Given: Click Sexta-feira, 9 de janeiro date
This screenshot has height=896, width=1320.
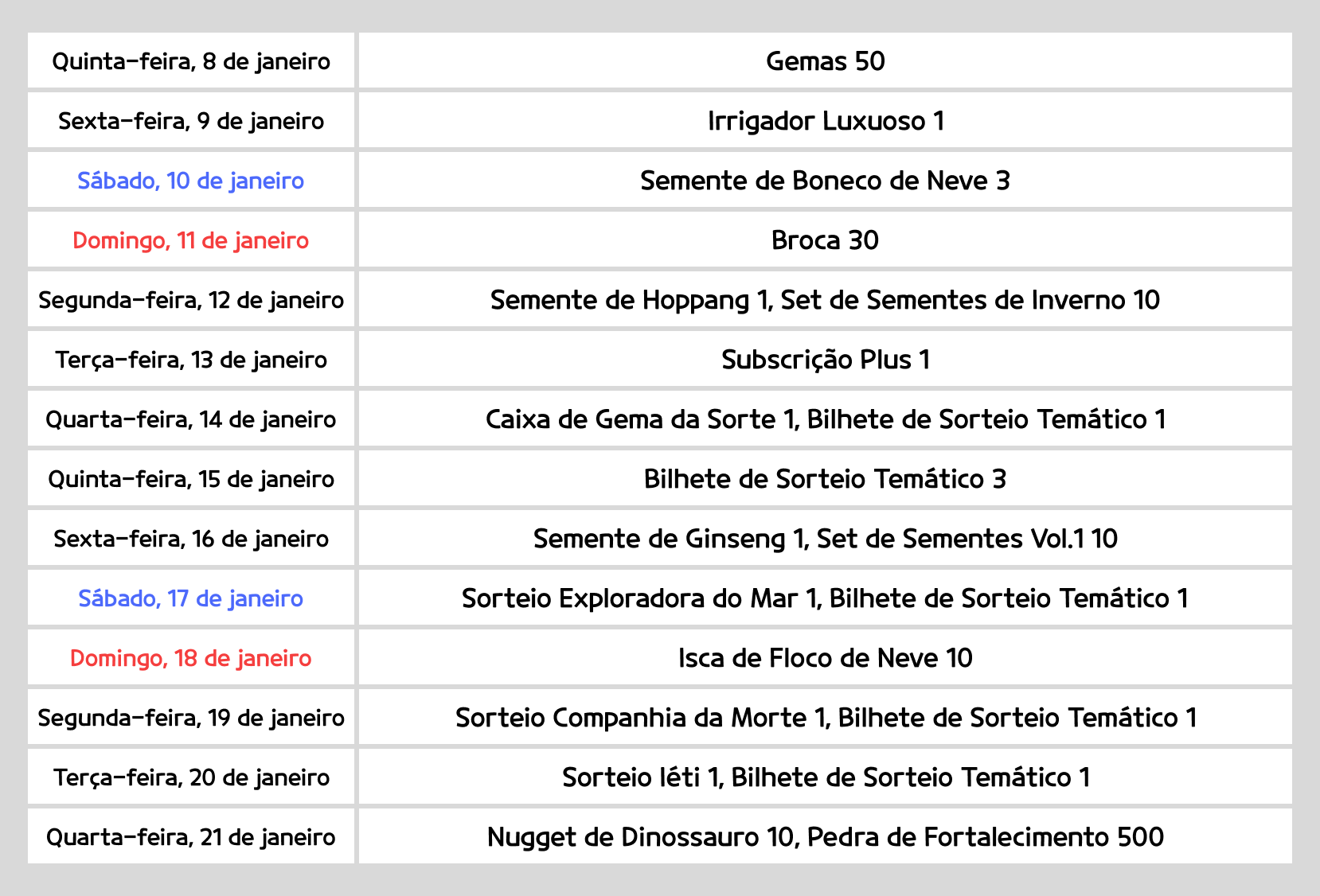Looking at the screenshot, I should (191, 121).
